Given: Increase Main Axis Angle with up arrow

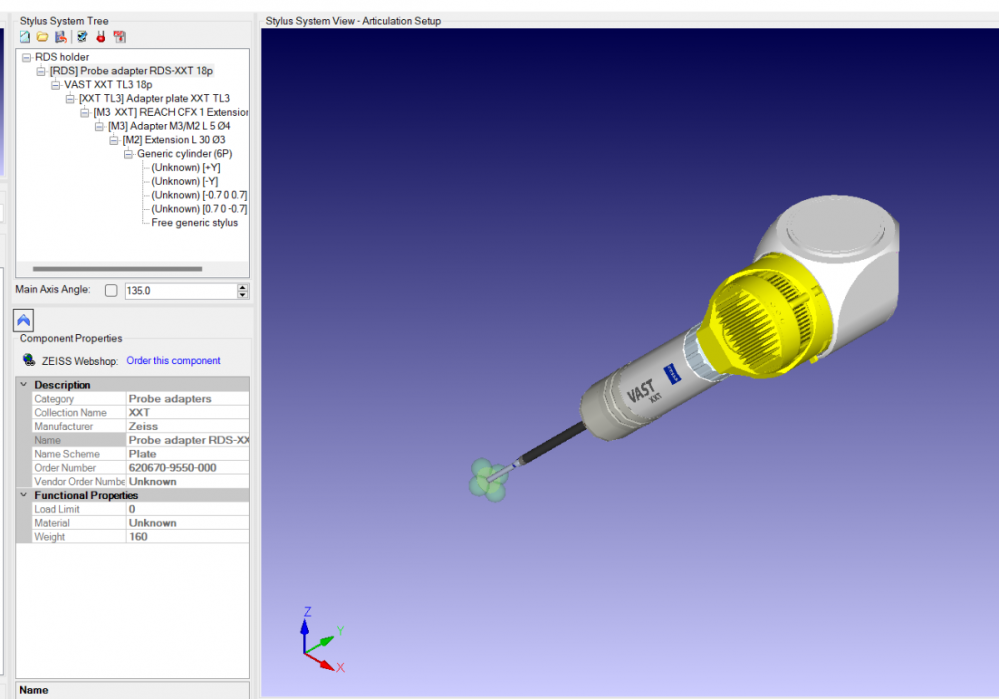Looking at the screenshot, I should tap(242, 287).
